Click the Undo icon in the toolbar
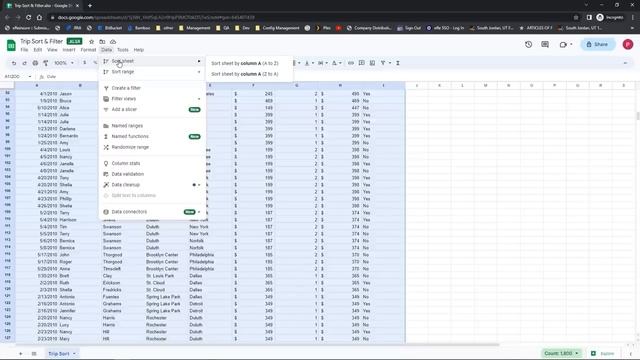 (x=14, y=63)
